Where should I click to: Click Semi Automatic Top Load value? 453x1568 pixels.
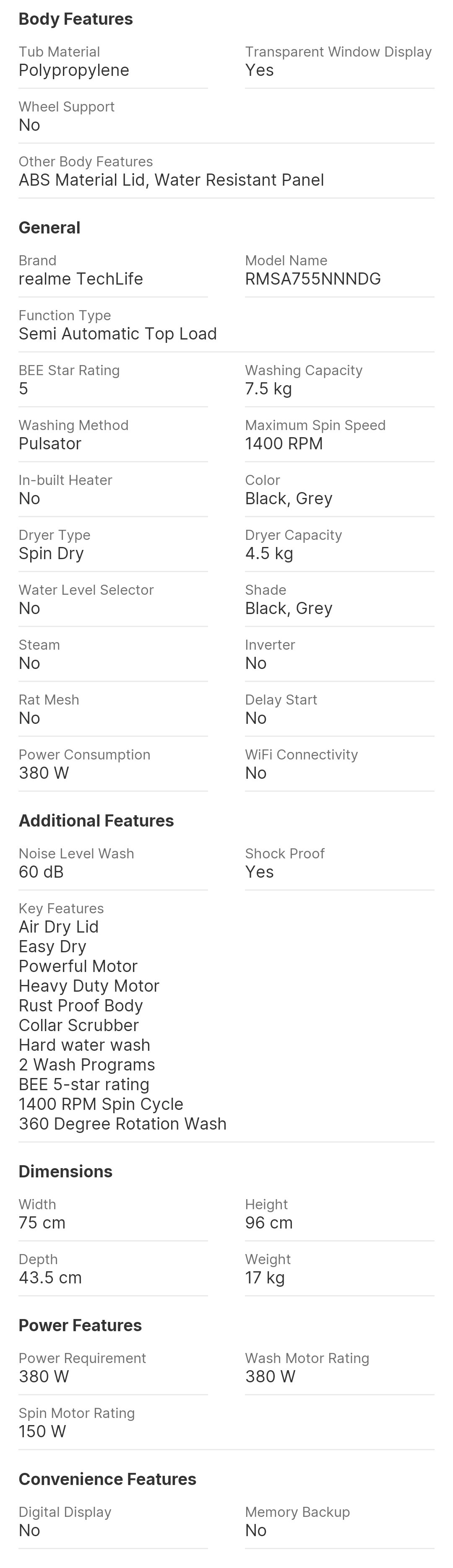(x=117, y=334)
